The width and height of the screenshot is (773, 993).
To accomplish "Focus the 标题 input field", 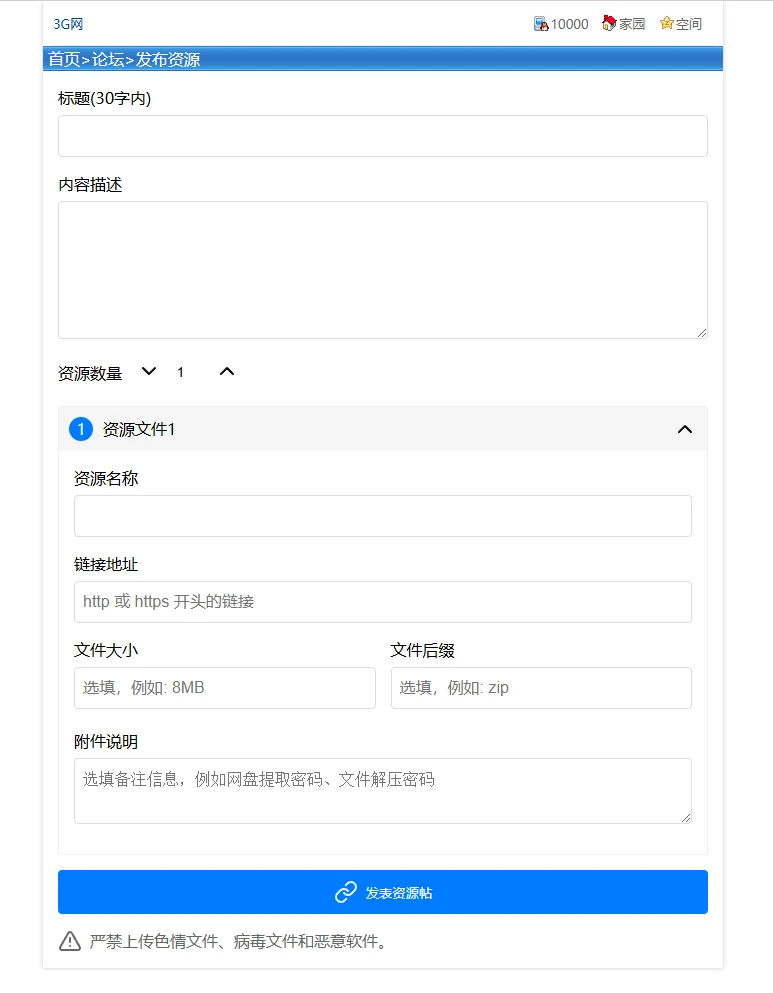I will point(383,136).
